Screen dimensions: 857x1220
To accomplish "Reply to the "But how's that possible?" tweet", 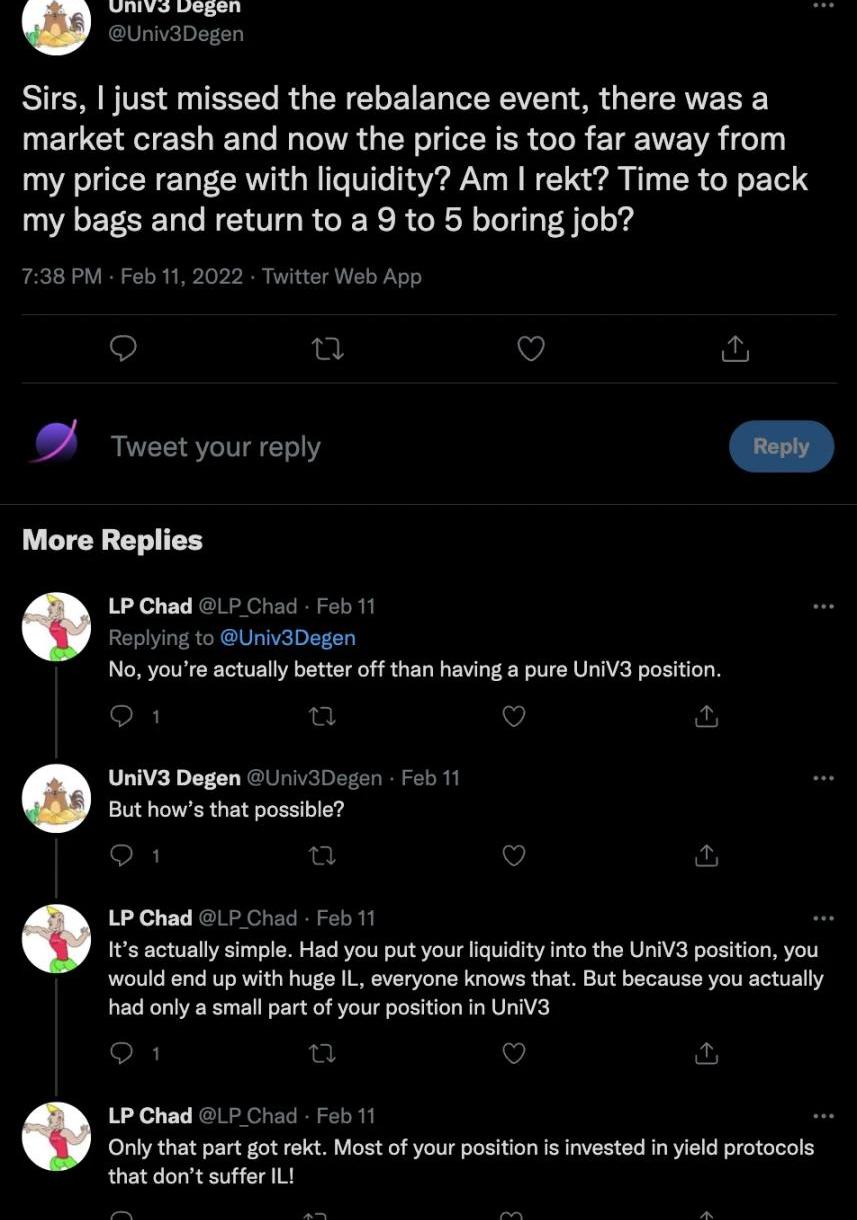I will pos(121,855).
